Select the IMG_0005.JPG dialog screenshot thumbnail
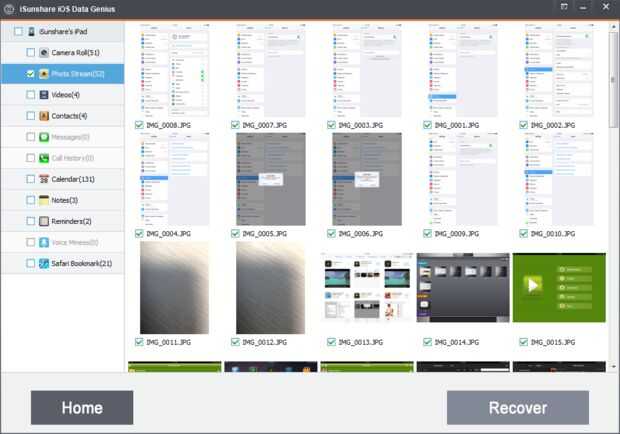Screen dimensions: 620x434 pyautogui.click(x=271, y=179)
